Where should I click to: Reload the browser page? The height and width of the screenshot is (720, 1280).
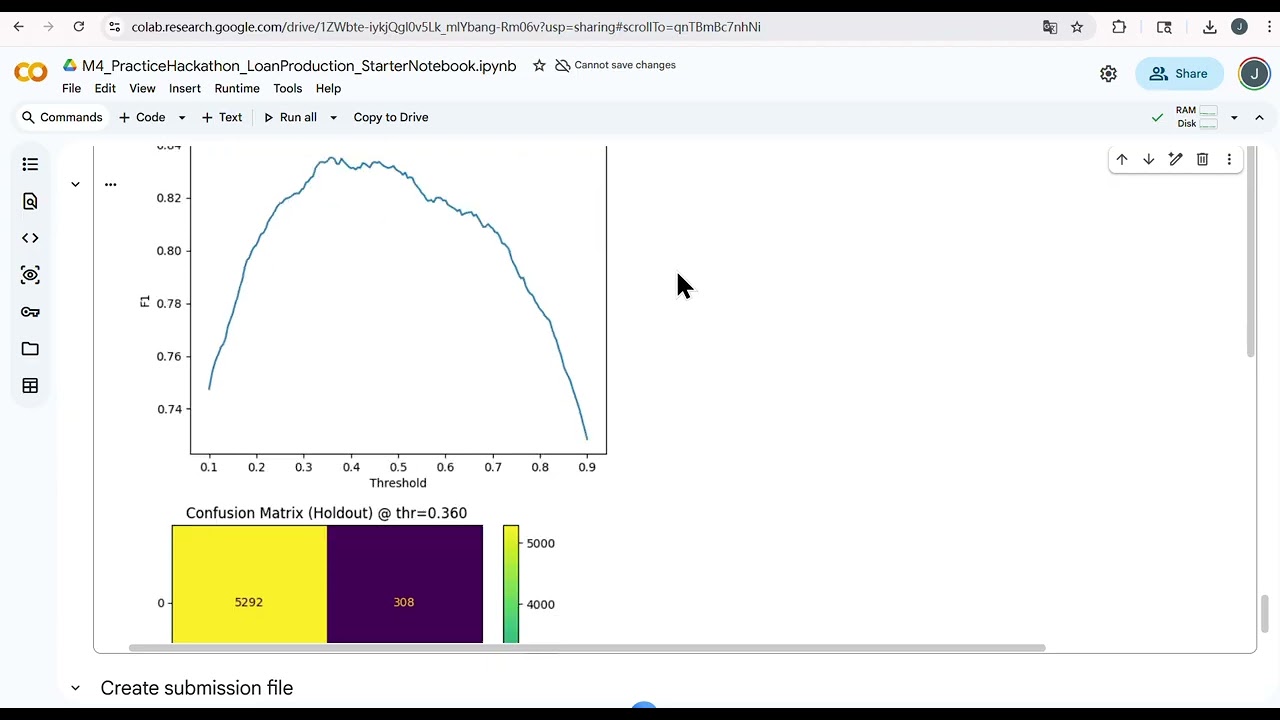click(79, 27)
